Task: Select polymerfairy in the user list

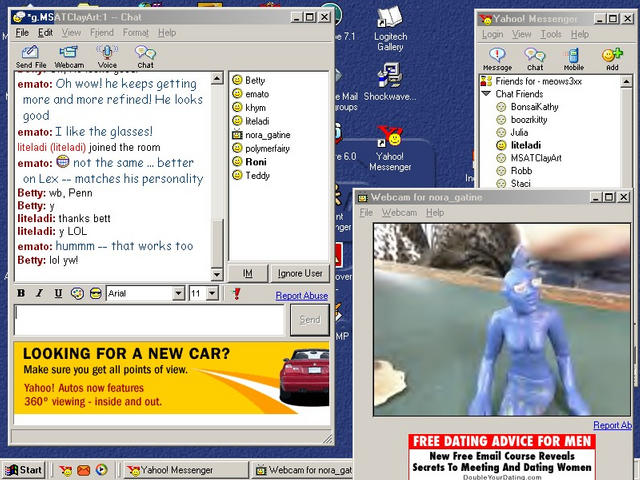Action: click(x=261, y=148)
